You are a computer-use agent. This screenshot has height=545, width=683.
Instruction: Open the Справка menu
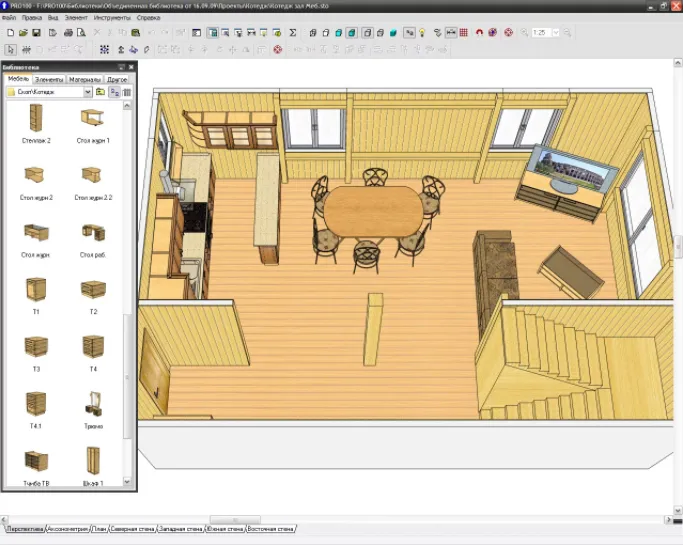click(149, 18)
